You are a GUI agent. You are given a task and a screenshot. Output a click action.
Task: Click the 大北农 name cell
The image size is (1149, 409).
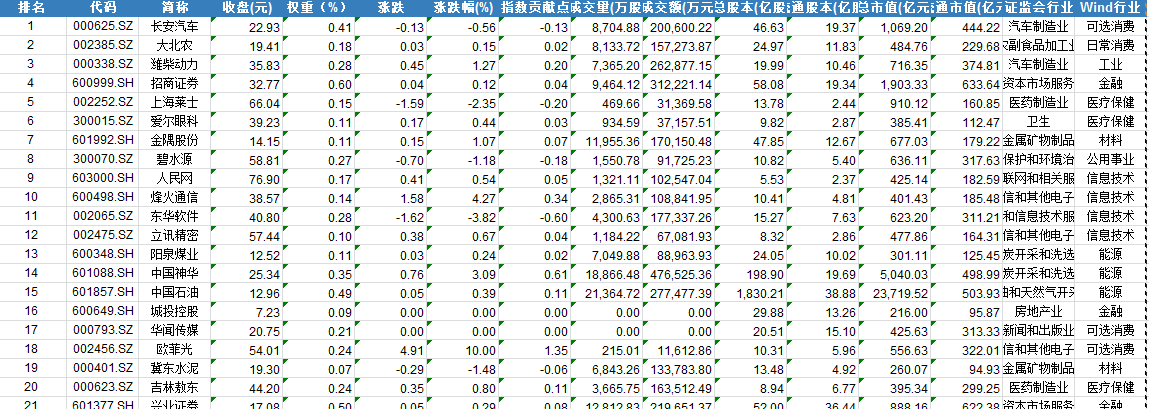pyautogui.click(x=174, y=46)
